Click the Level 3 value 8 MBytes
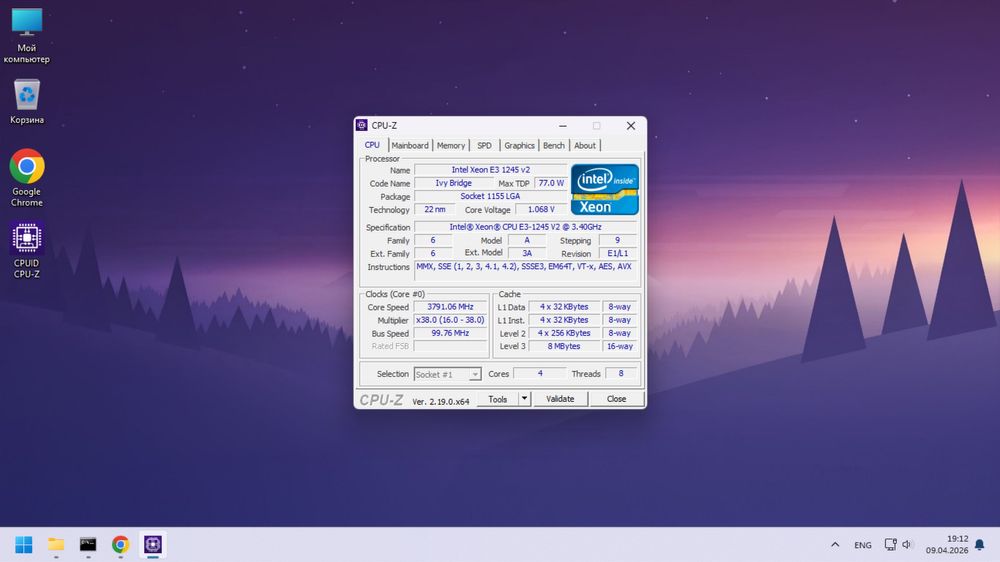 click(x=564, y=346)
